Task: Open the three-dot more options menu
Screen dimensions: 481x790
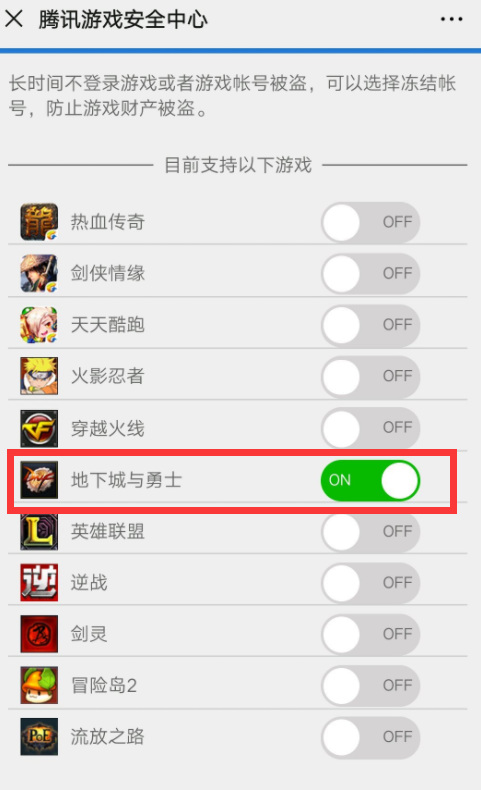Action: (x=451, y=19)
